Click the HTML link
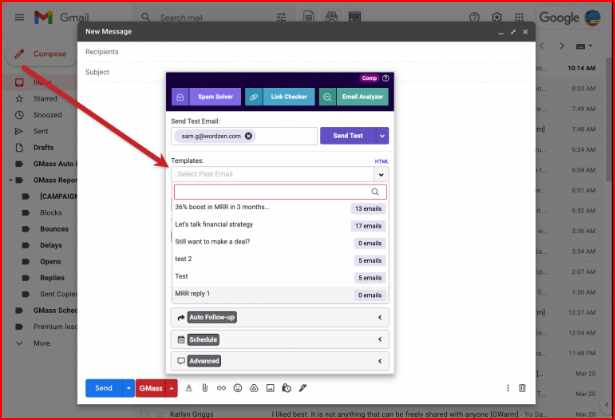615x420 pixels. [382, 161]
